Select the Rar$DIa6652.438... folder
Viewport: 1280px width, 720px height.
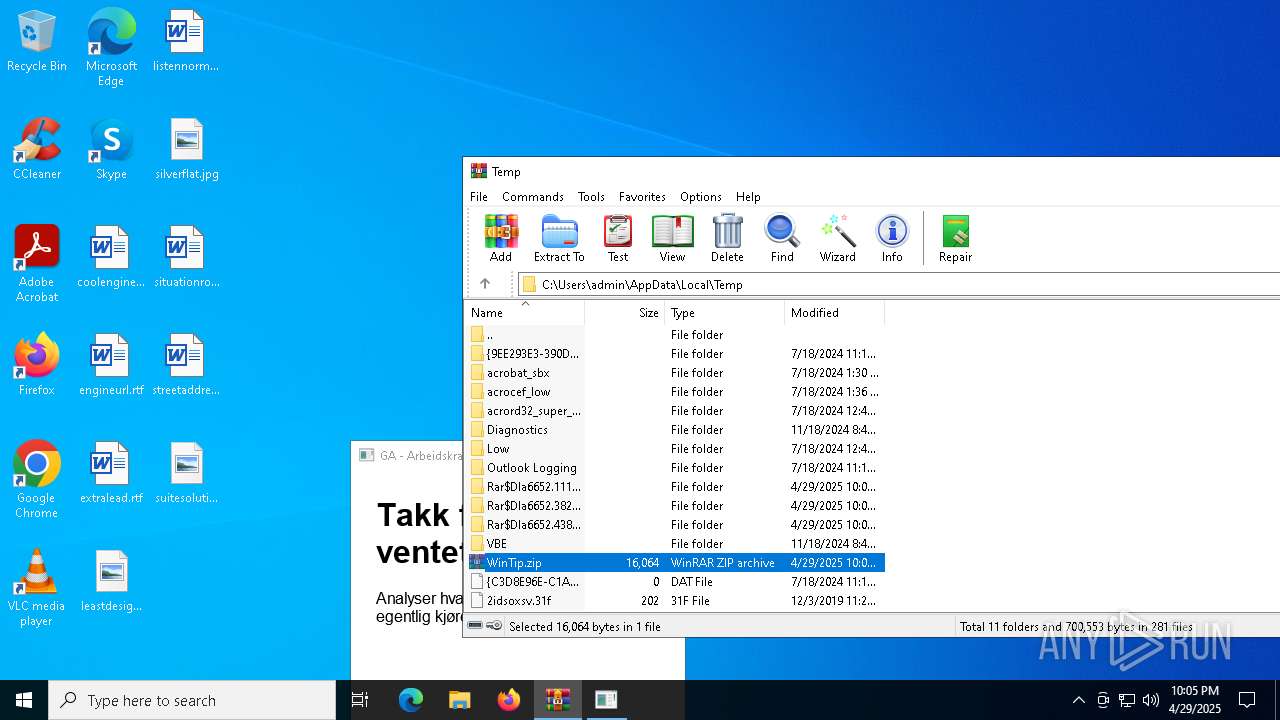pyautogui.click(x=675, y=525)
